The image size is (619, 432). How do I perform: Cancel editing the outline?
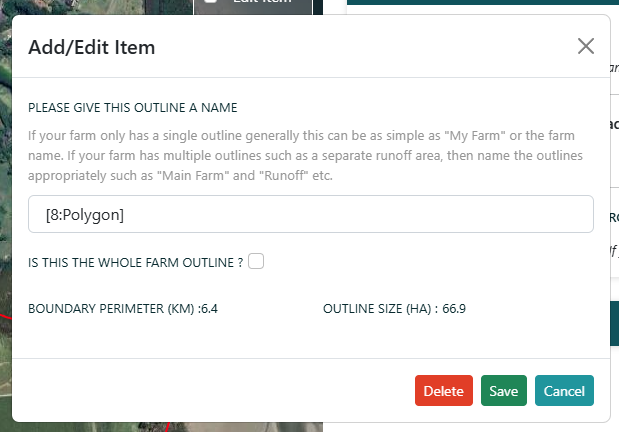[x=564, y=391]
